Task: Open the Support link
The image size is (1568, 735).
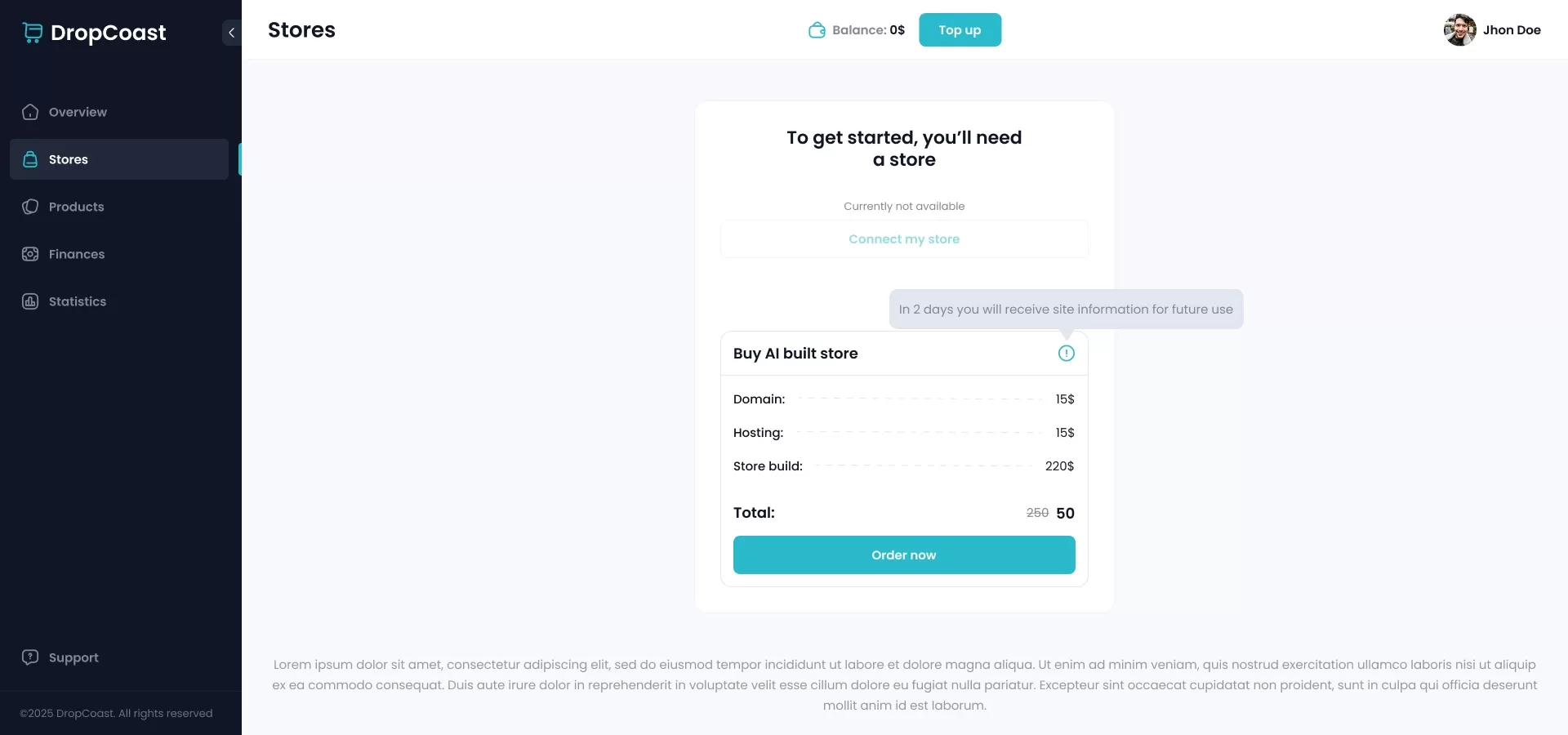Action: tap(73, 657)
